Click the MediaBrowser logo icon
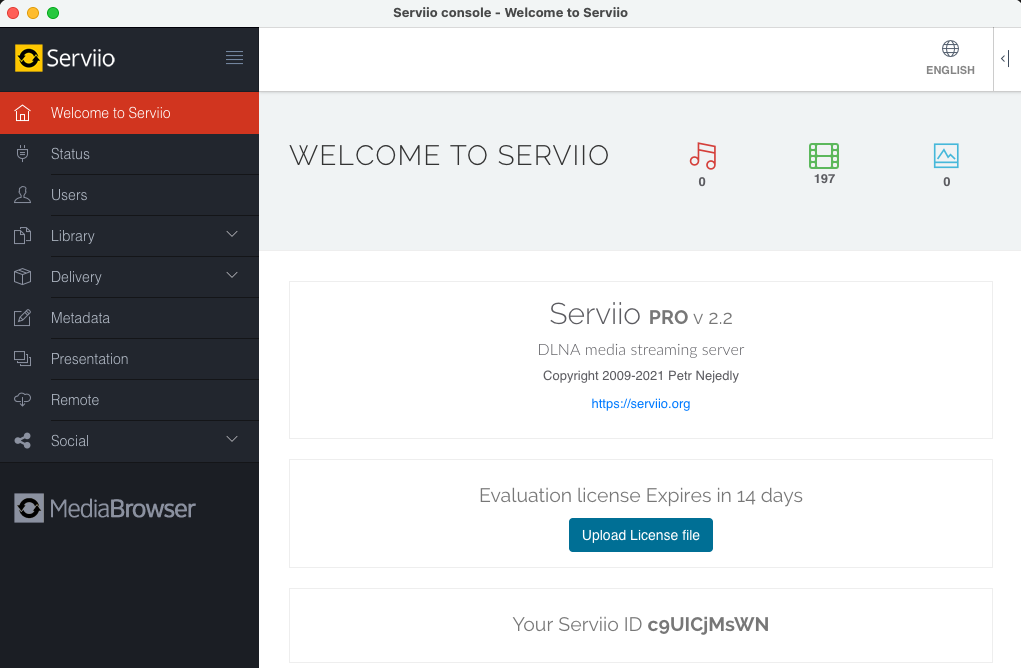This screenshot has height=668, width=1021. (x=29, y=508)
